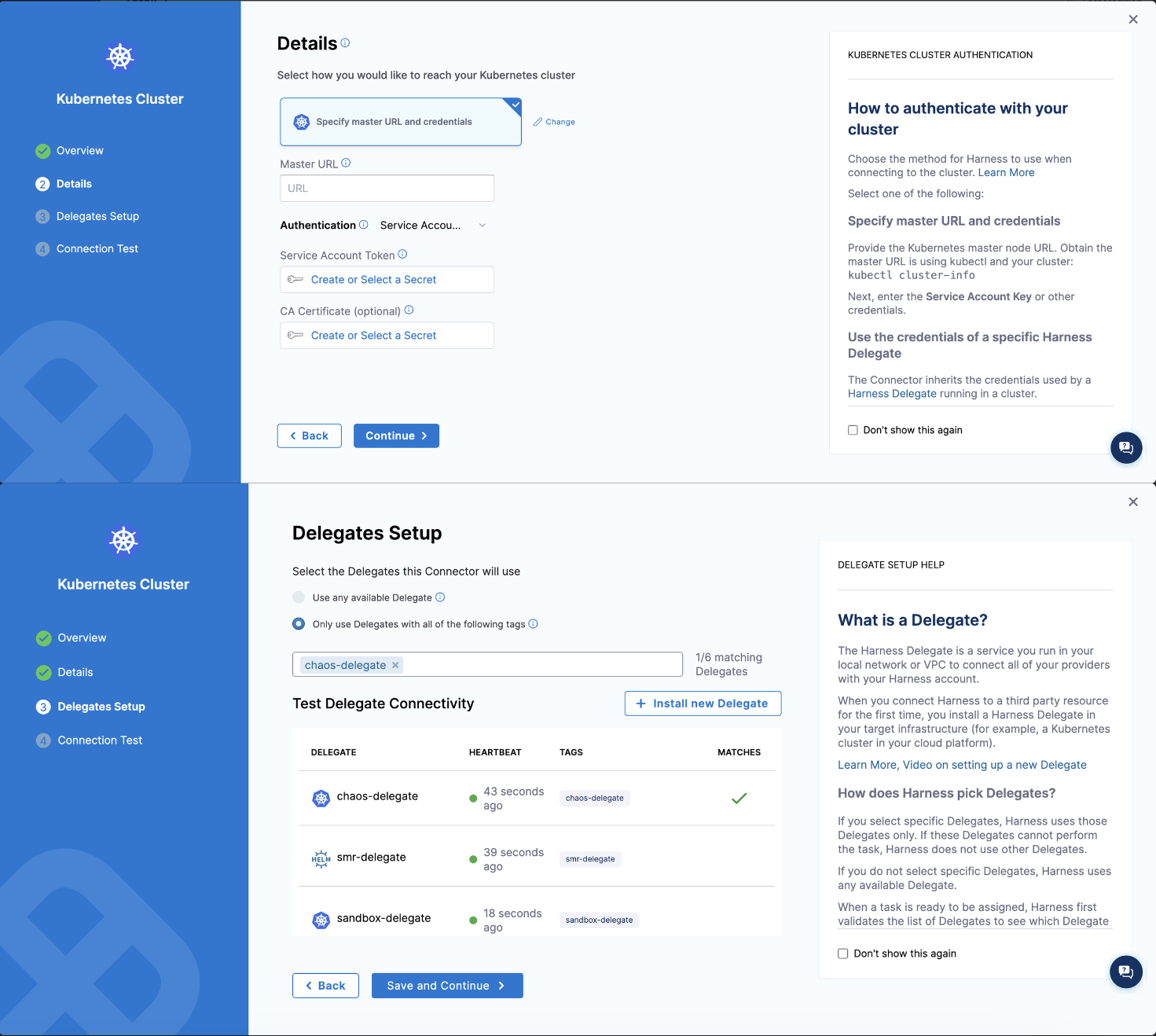Image resolution: width=1156 pixels, height=1036 pixels.
Task: Click the info icon next to Details heading
Action: click(345, 43)
